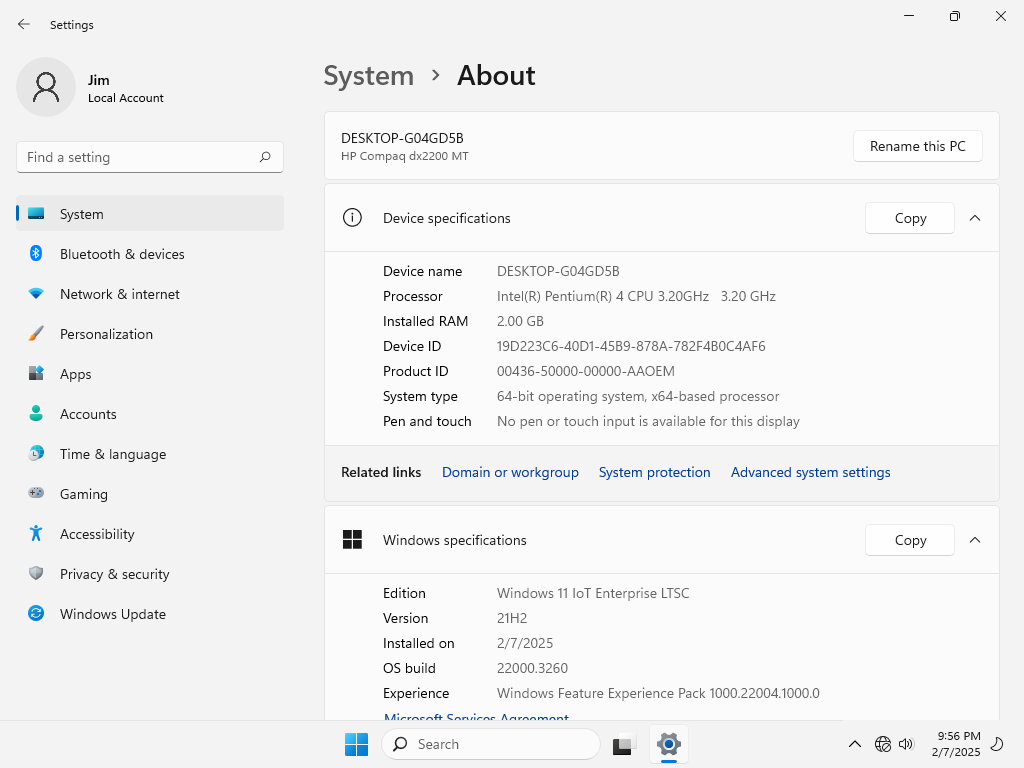The height and width of the screenshot is (768, 1024).
Task: Open System protection link
Action: [x=654, y=472]
